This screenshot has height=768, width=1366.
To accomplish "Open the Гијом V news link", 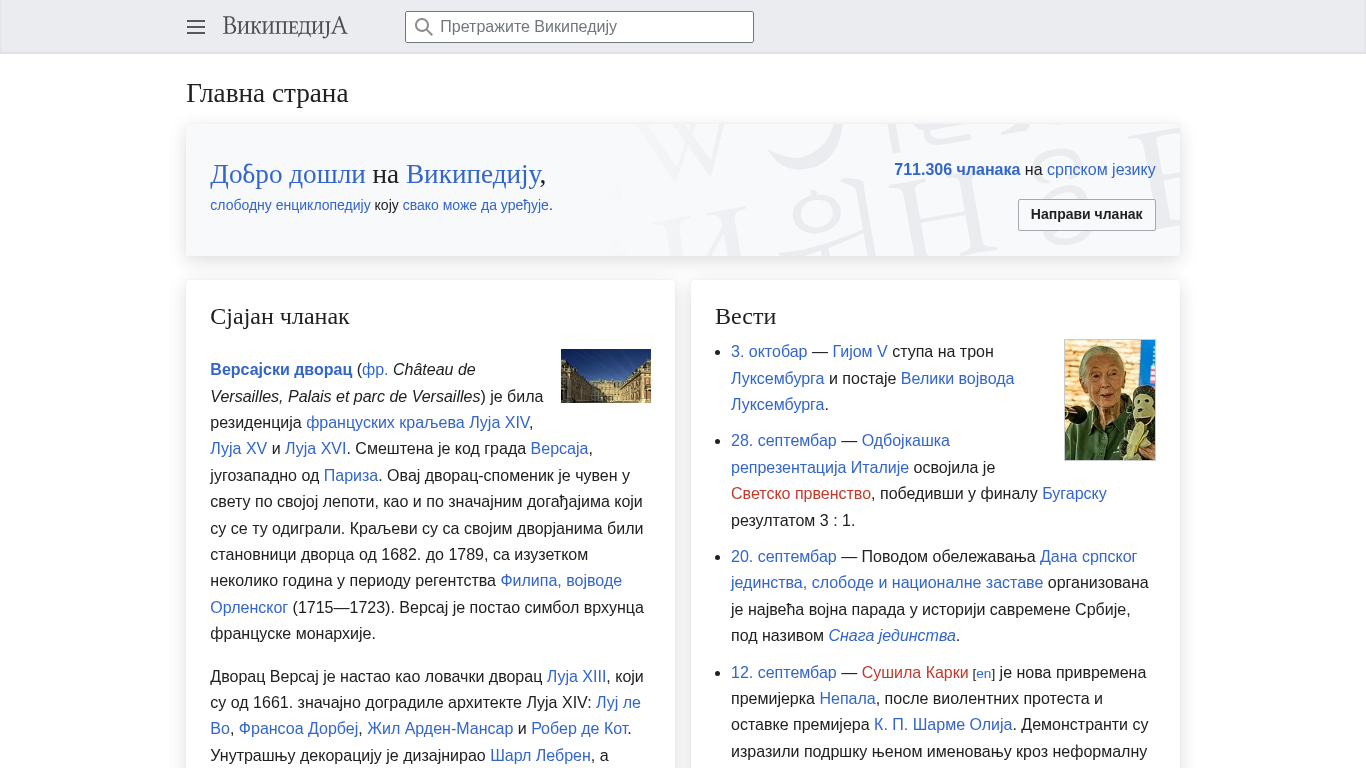I will [859, 352].
